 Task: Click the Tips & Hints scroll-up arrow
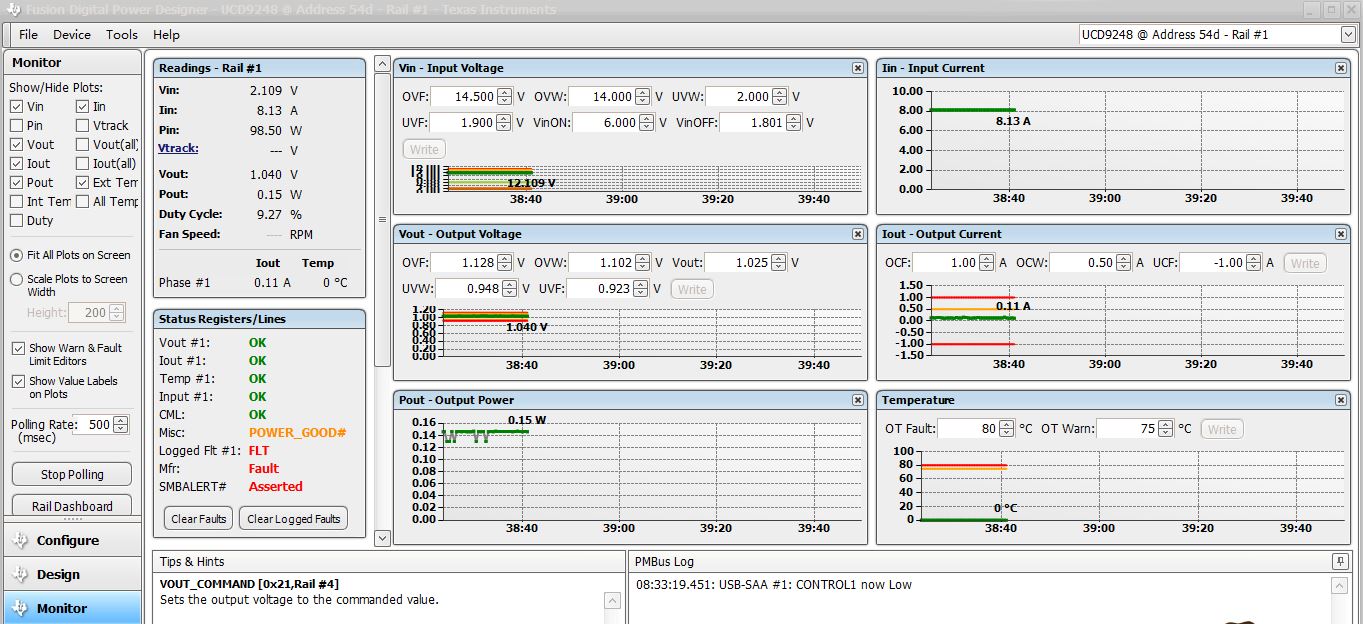(613, 601)
